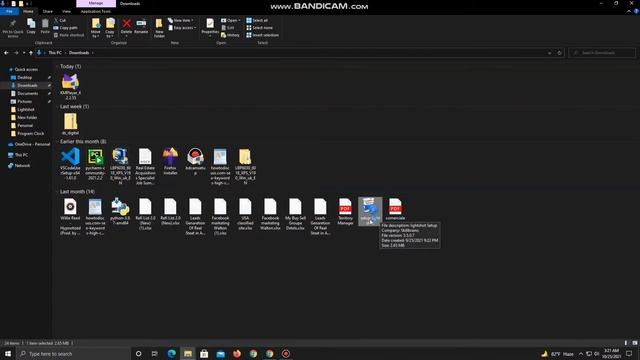This screenshot has height=360, width=640.
Task: Click the Refresh button beside address bar
Action: click(559, 53)
